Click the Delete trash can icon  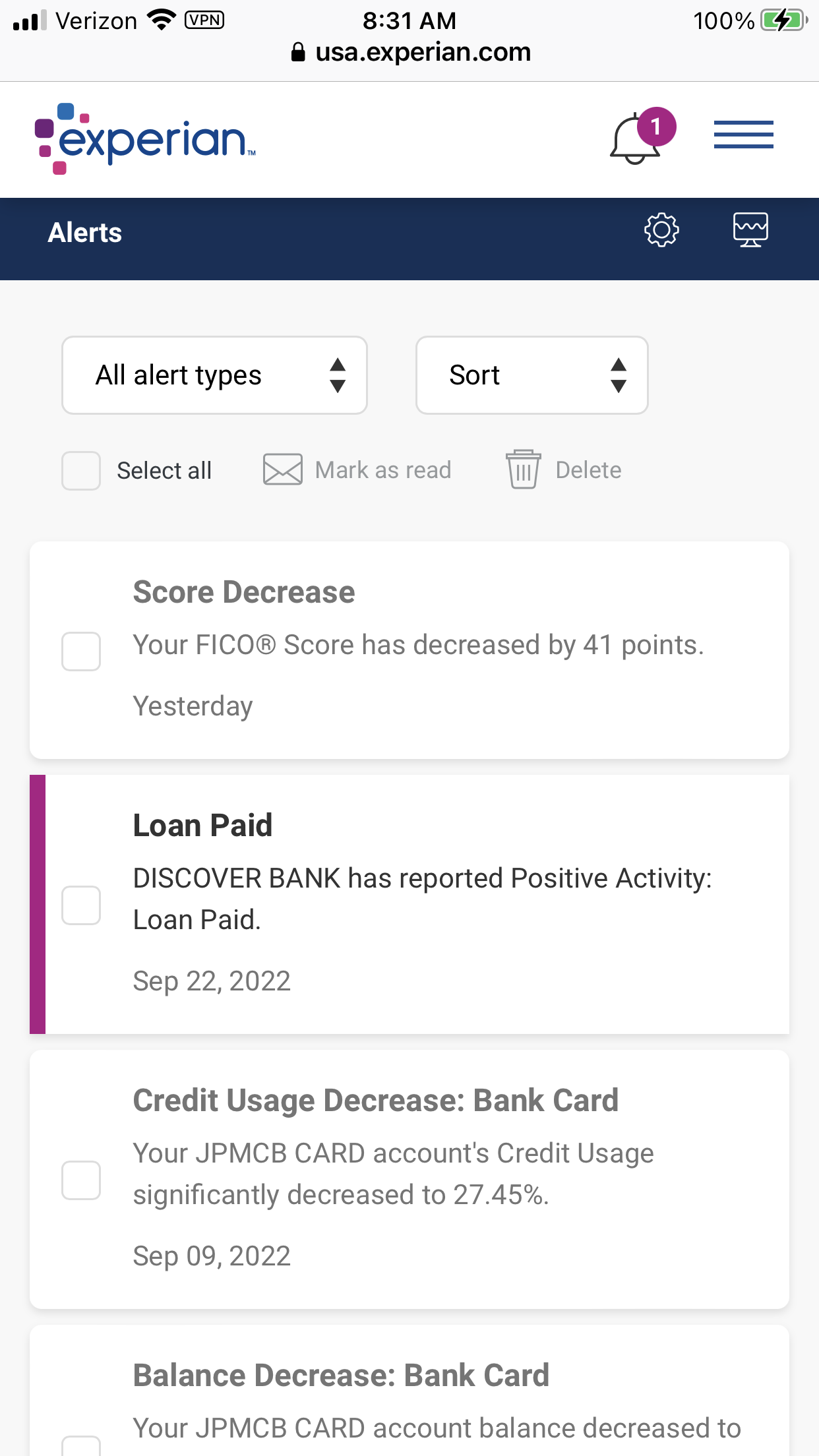(x=524, y=469)
